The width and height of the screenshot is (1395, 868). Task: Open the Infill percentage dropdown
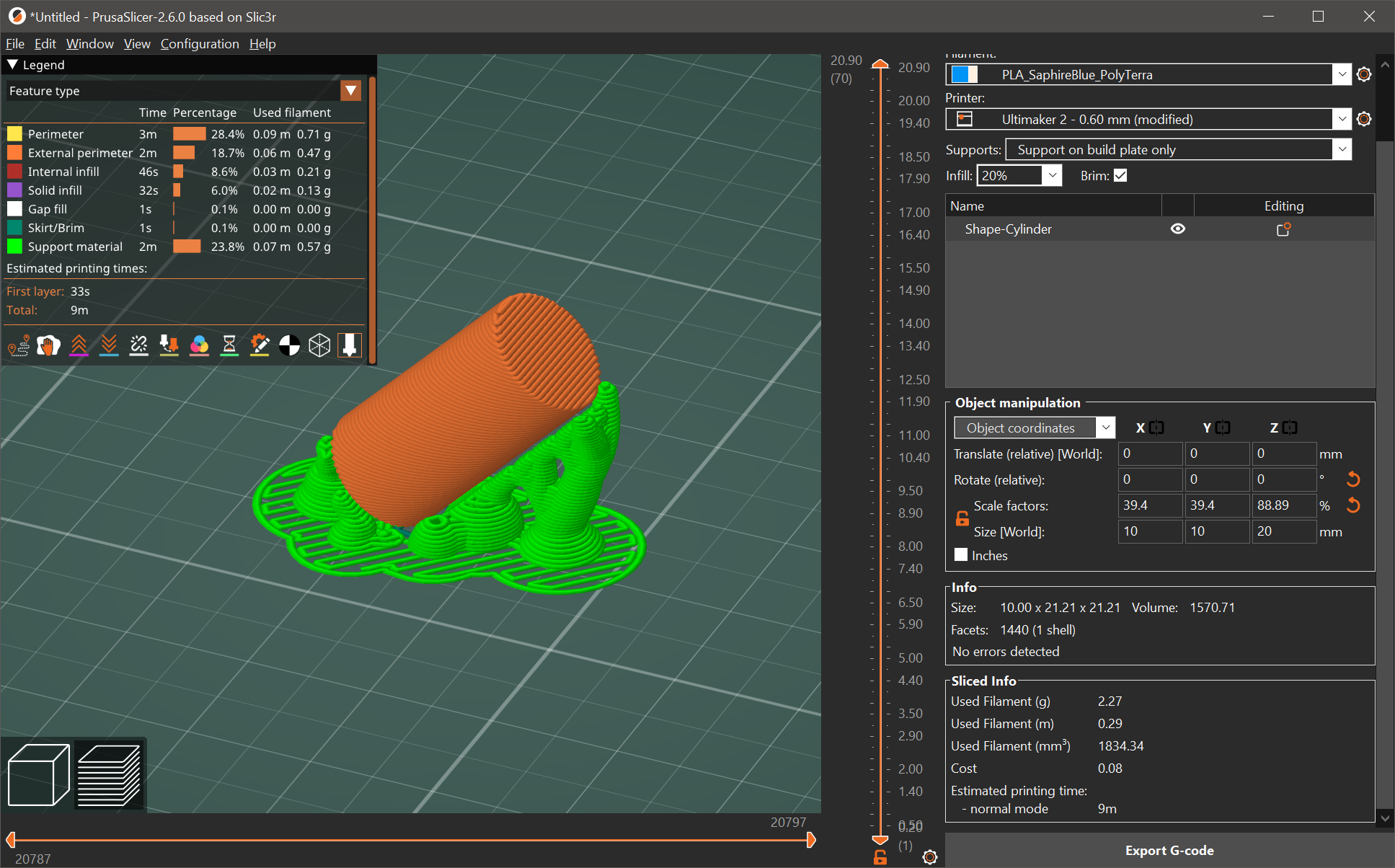click(x=1052, y=174)
